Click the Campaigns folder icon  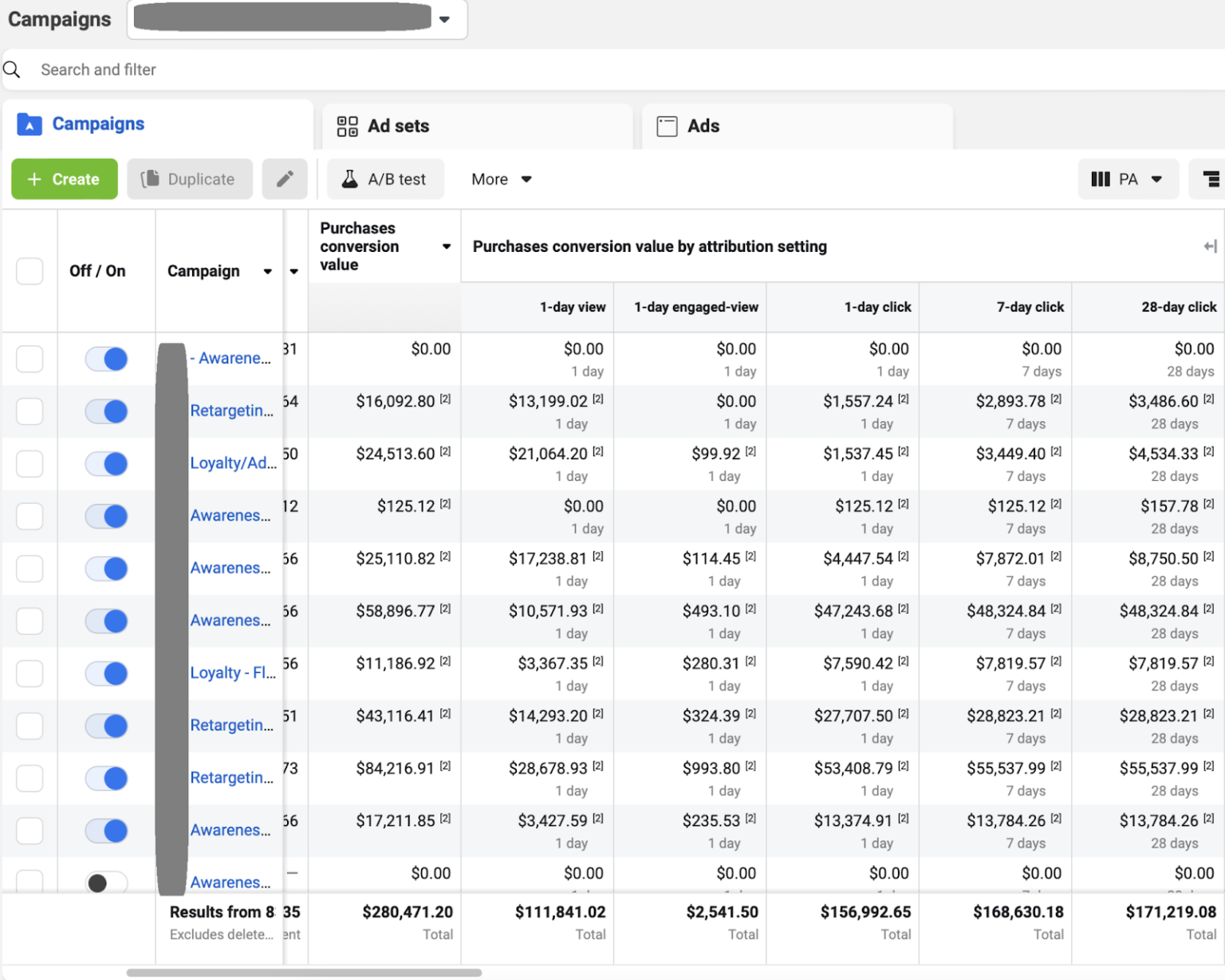[x=30, y=124]
